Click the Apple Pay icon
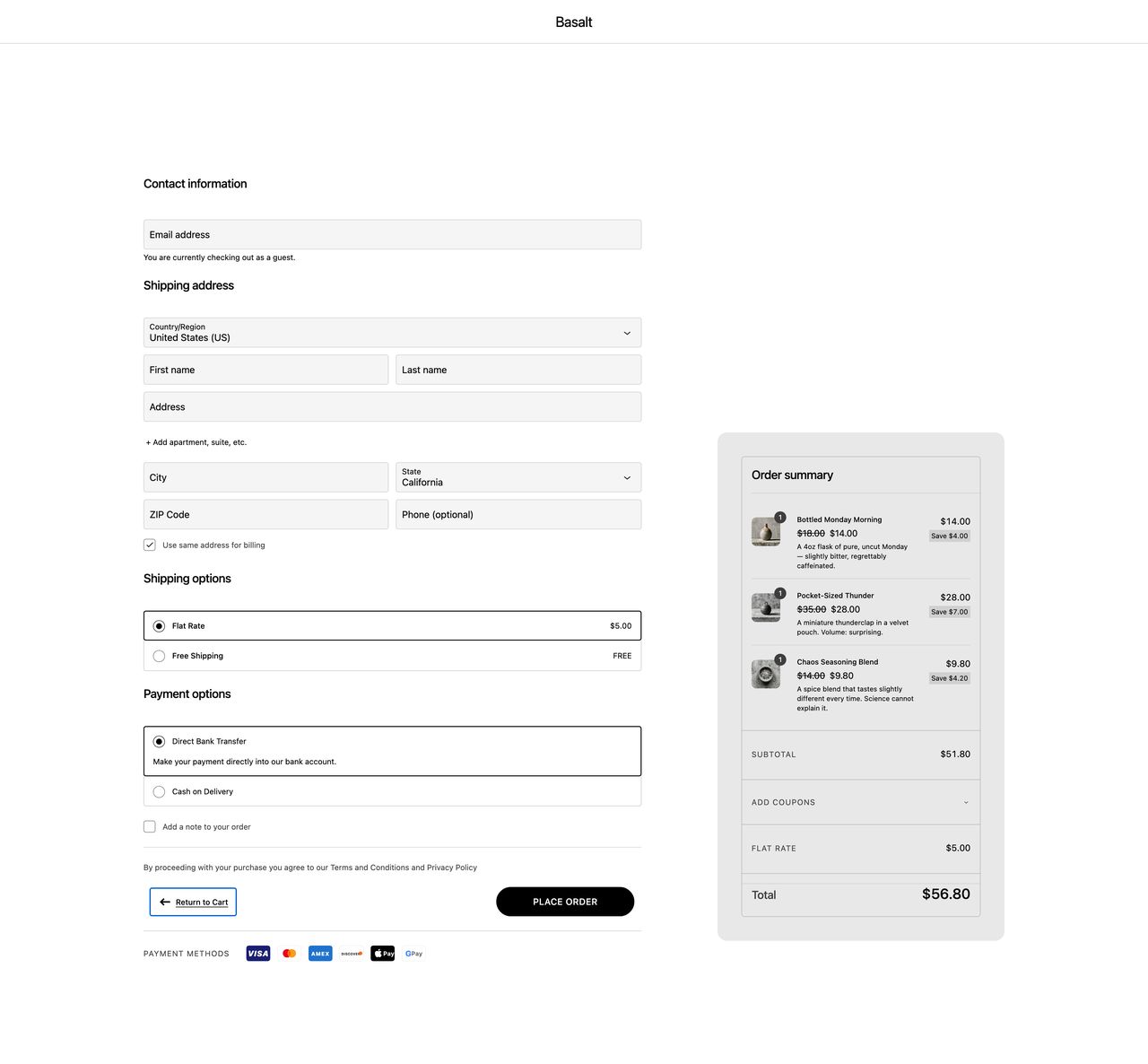 (383, 954)
